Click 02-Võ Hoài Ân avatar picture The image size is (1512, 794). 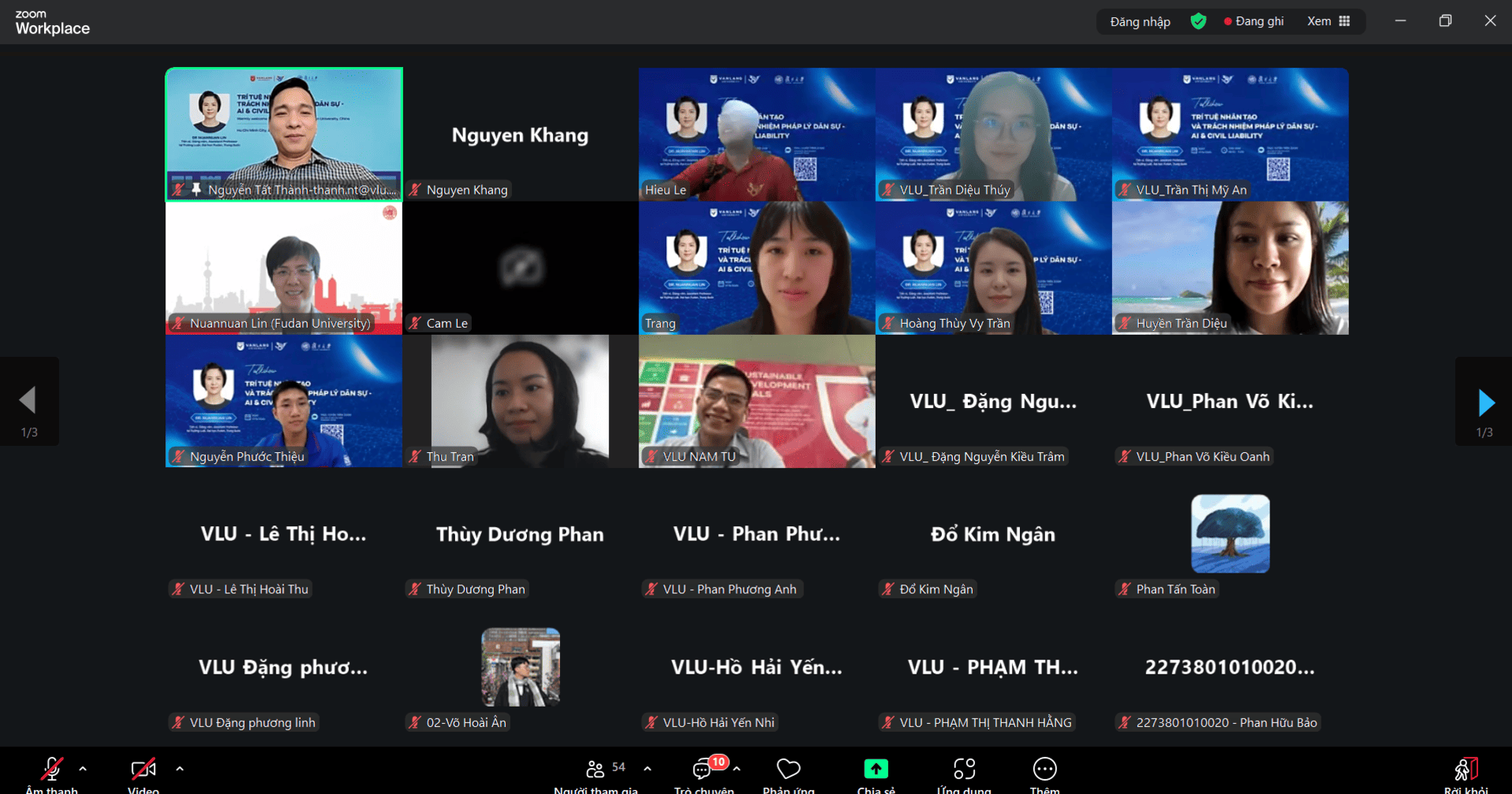tap(521, 666)
